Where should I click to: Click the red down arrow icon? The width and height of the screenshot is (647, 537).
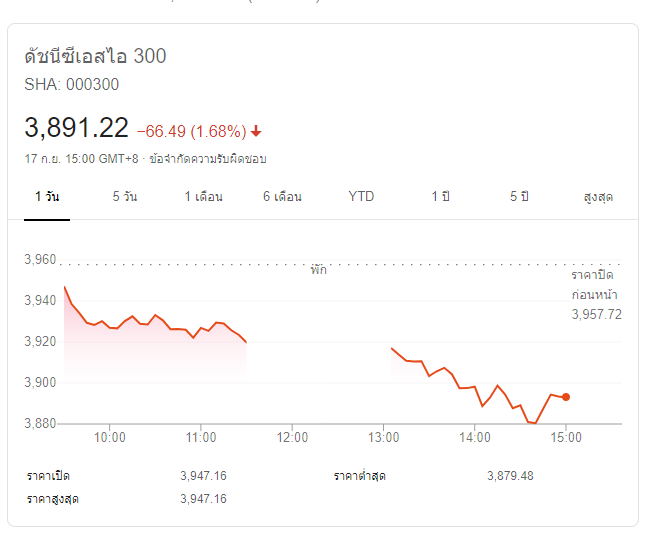click(x=256, y=132)
